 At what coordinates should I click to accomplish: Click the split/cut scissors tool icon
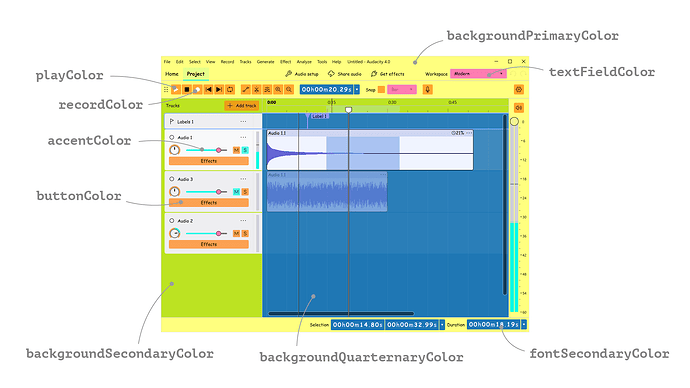pyautogui.click(x=257, y=90)
